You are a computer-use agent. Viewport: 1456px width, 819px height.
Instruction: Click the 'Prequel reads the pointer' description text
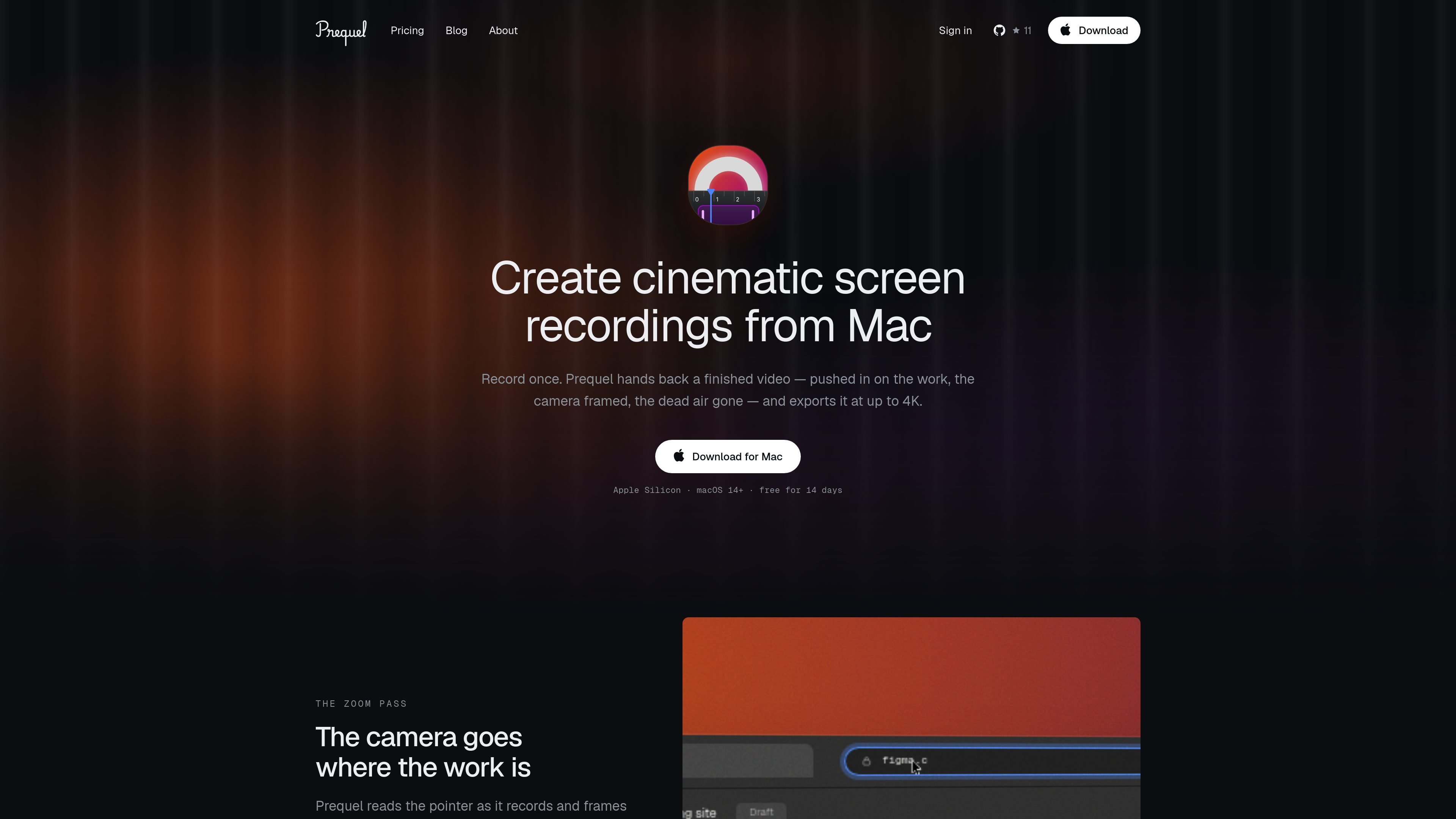pyautogui.click(x=471, y=806)
